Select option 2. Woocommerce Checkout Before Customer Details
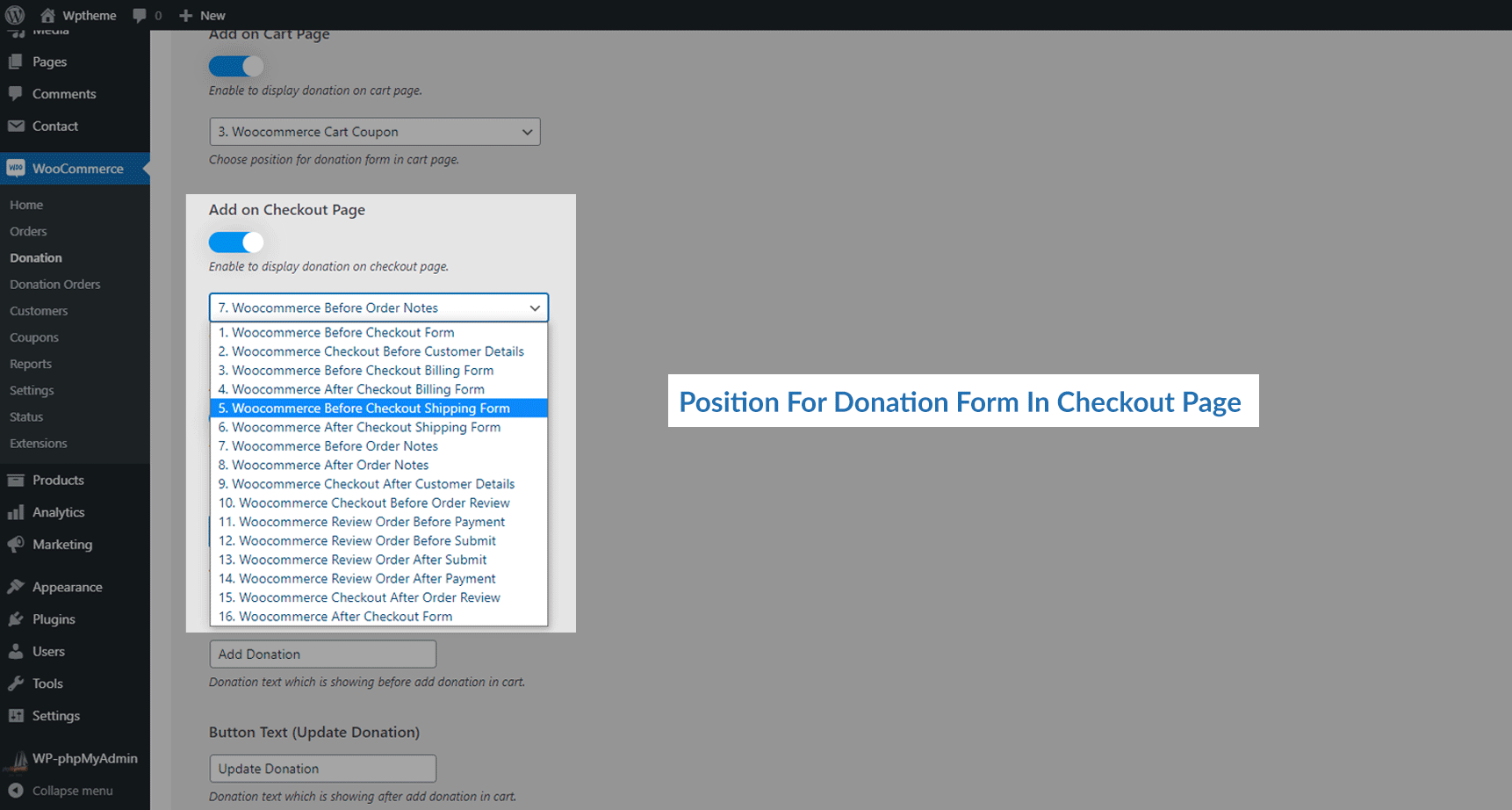The image size is (1512, 810). coord(378,351)
